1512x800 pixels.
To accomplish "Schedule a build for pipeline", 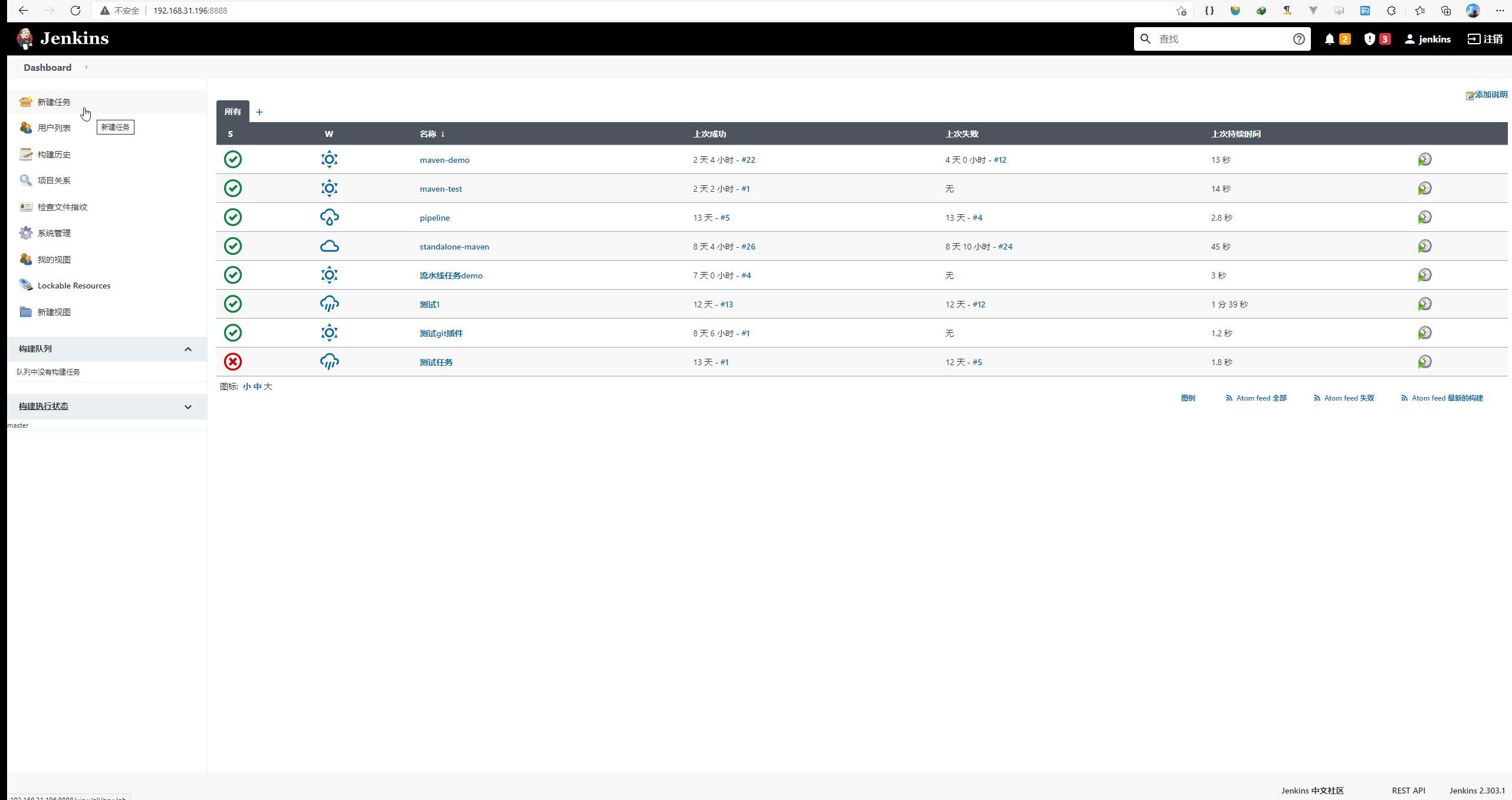I will pyautogui.click(x=1424, y=217).
